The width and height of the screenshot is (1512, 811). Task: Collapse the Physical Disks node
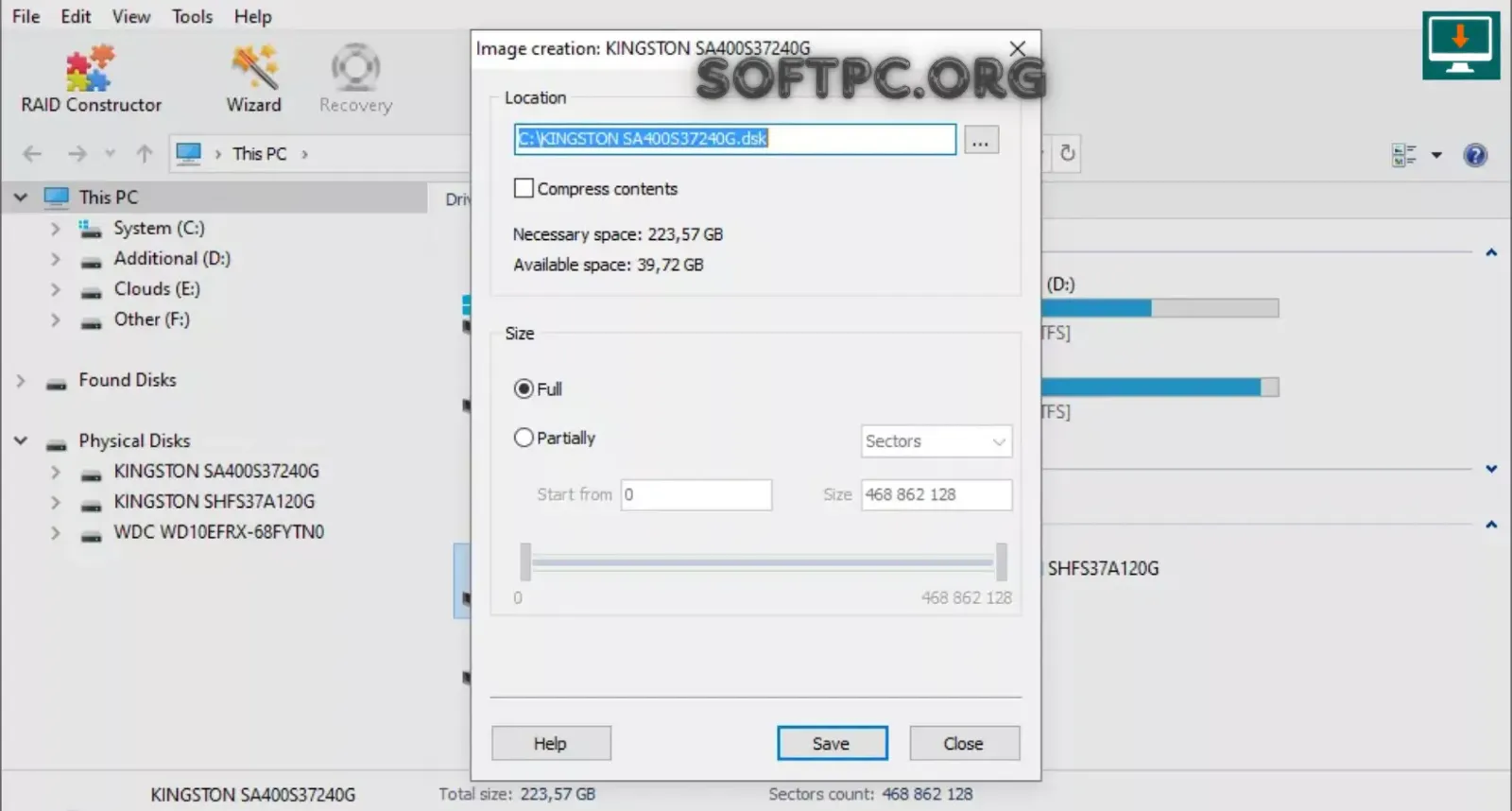[20, 440]
